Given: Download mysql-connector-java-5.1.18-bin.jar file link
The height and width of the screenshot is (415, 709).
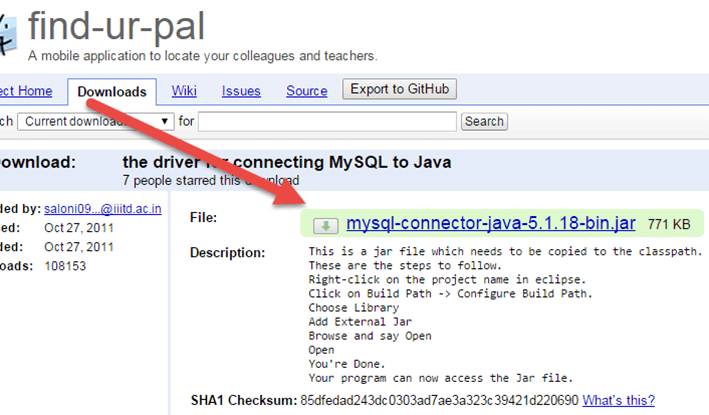Looking at the screenshot, I should tap(491, 225).
